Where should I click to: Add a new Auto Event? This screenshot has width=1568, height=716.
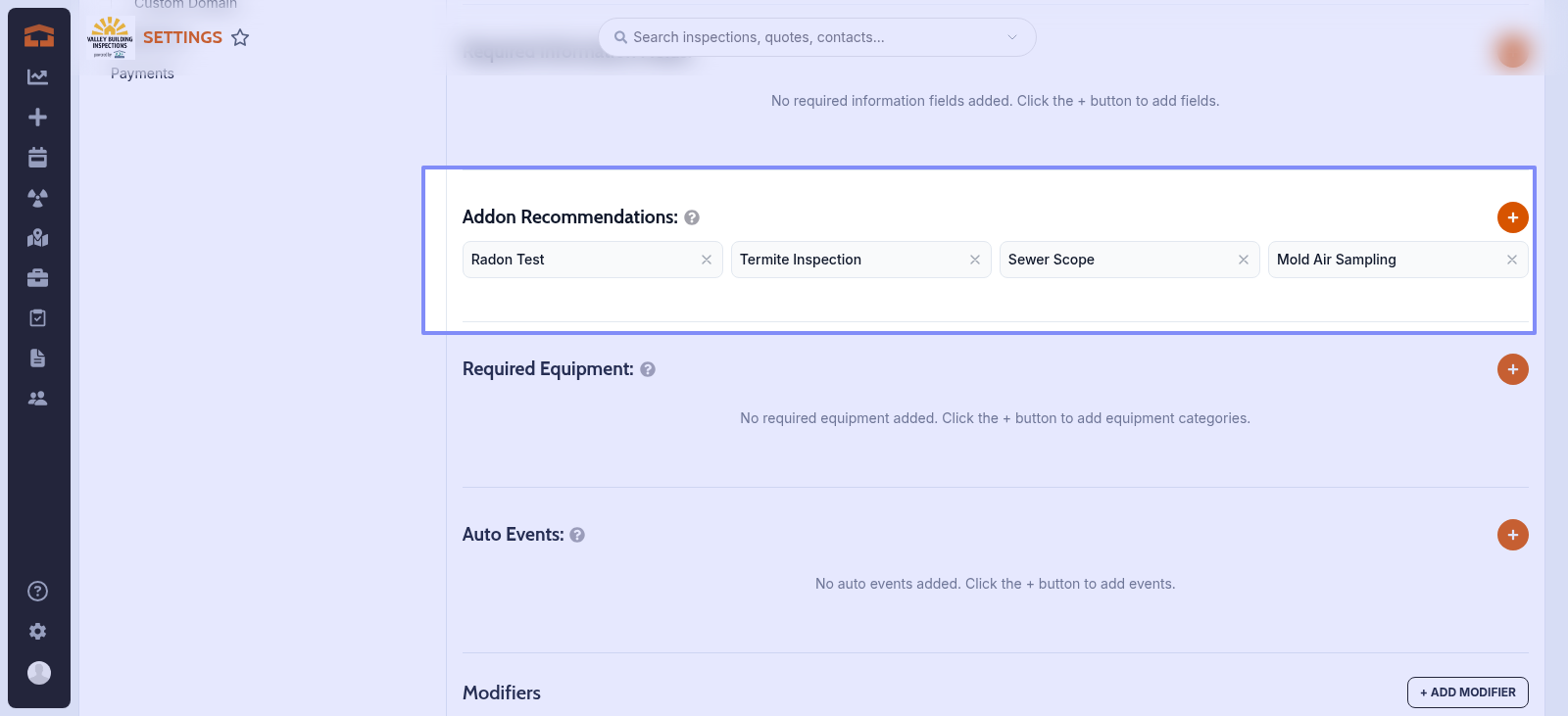click(x=1512, y=535)
